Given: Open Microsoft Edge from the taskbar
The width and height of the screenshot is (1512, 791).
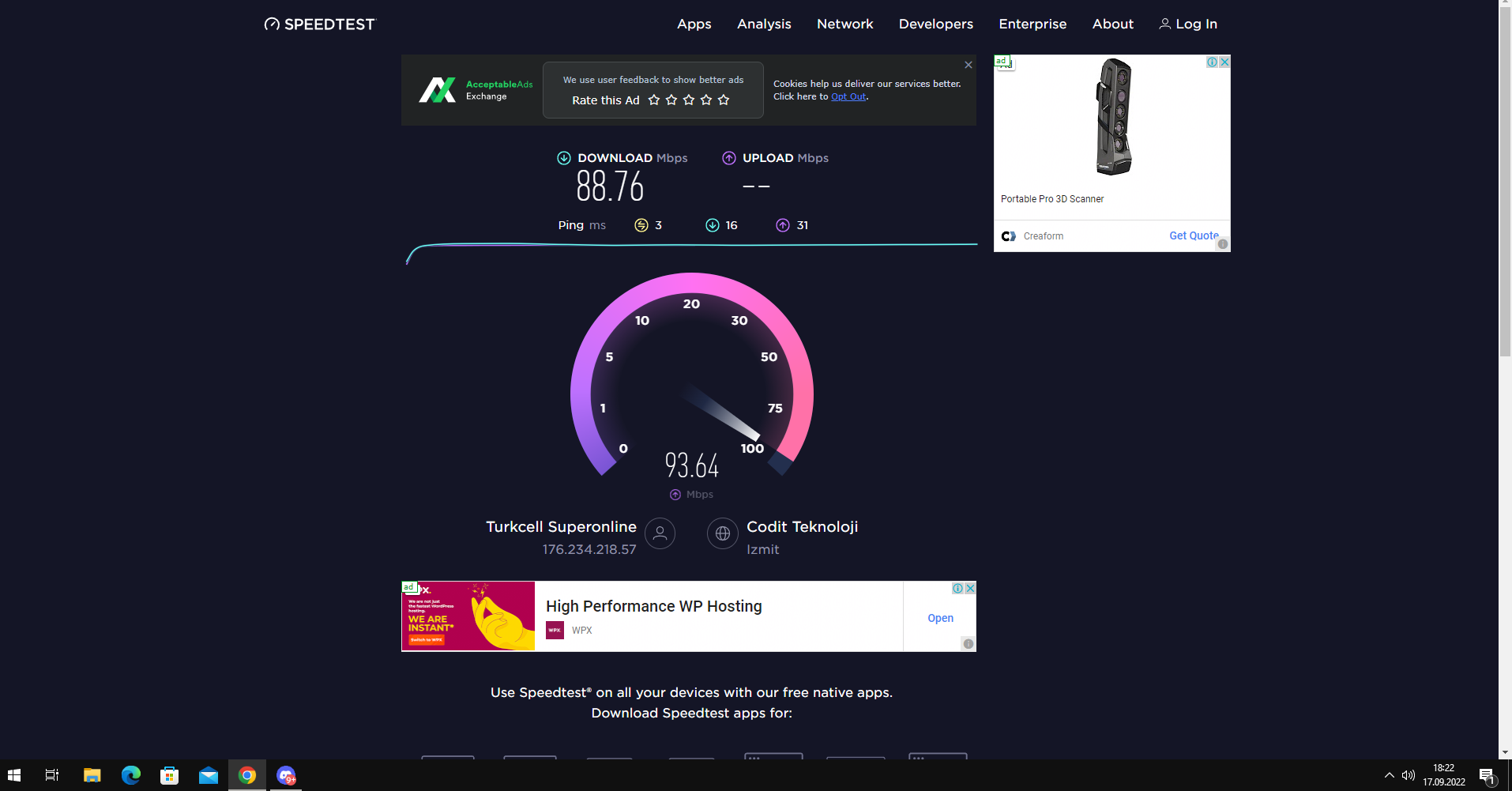Looking at the screenshot, I should pos(131,775).
